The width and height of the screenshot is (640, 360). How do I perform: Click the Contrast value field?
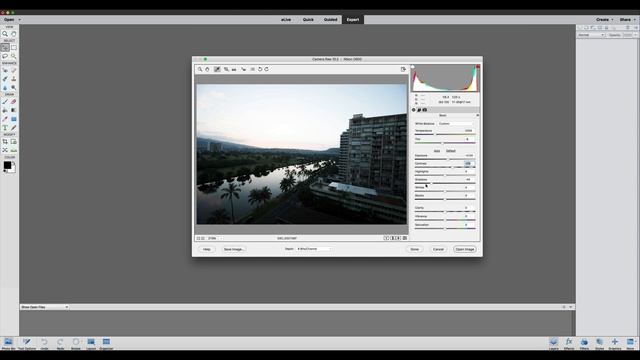point(469,164)
